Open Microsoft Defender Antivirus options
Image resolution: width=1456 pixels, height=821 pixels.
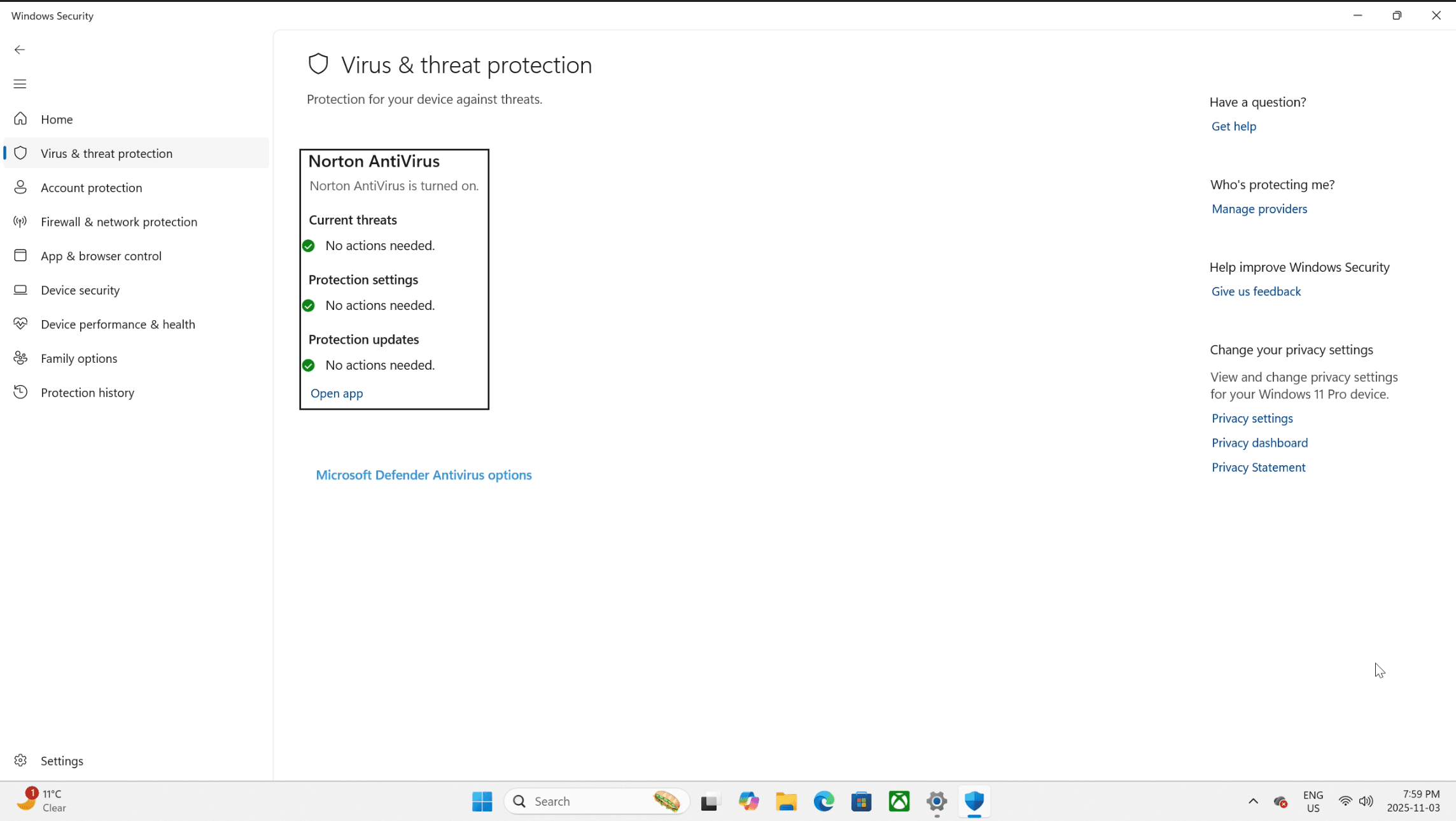(x=424, y=475)
